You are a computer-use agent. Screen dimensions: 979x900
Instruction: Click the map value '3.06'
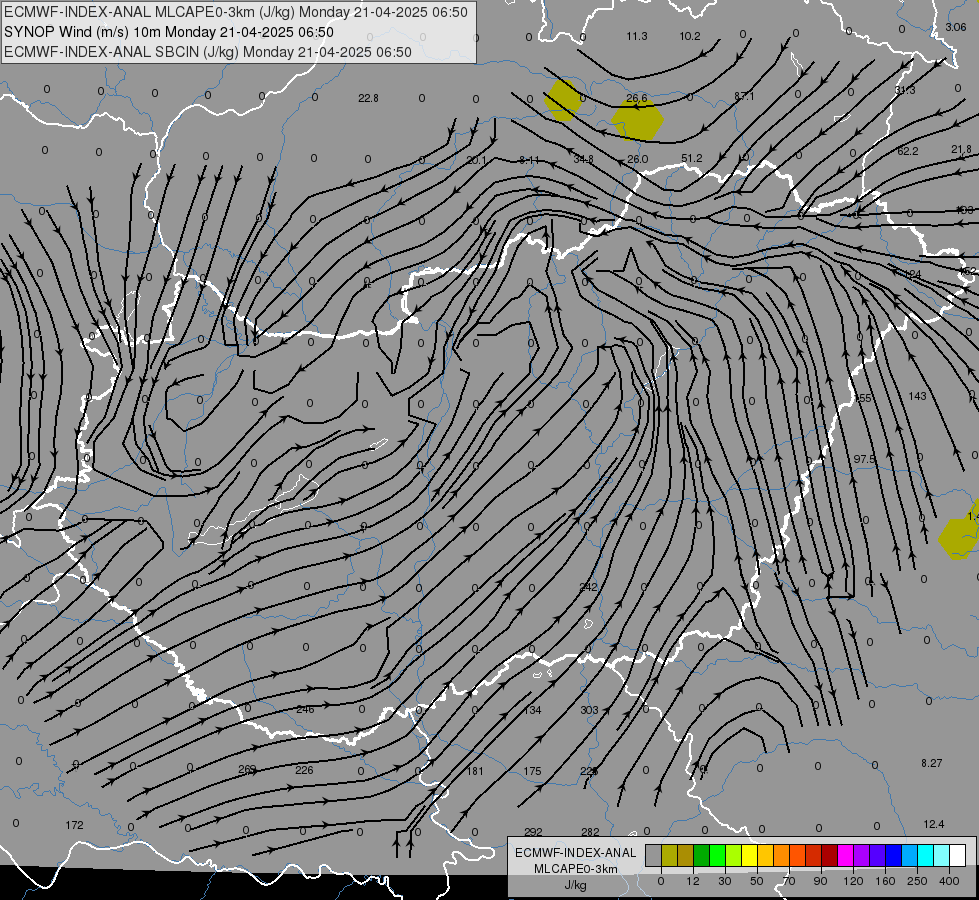[x=956, y=27]
